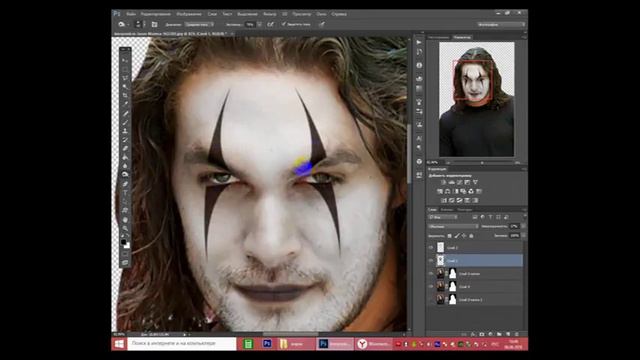Click the Navigator zoom slider
640x360 pixels.
click(482, 162)
